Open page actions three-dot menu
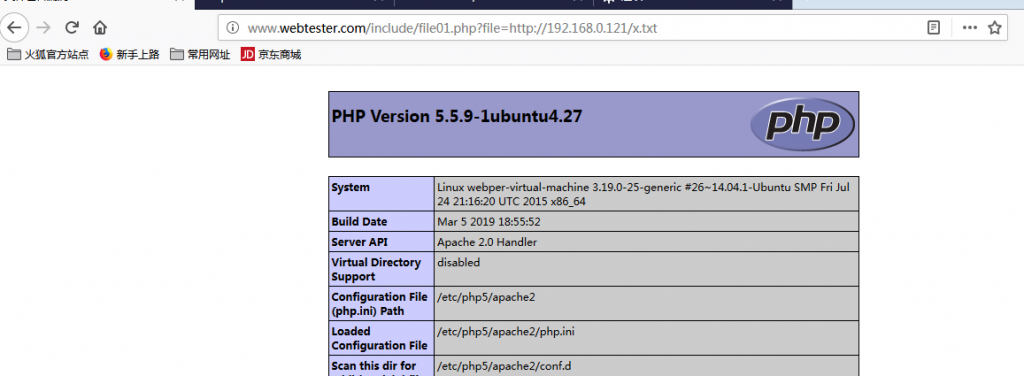This screenshot has width=1024, height=376. (970, 28)
